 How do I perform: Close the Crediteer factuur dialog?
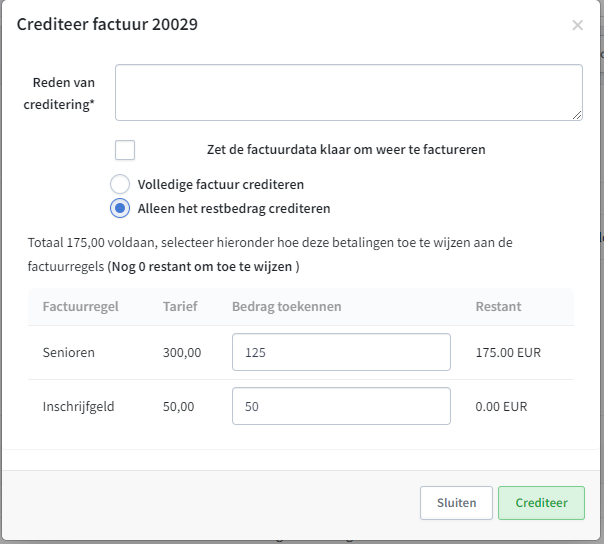(577, 25)
